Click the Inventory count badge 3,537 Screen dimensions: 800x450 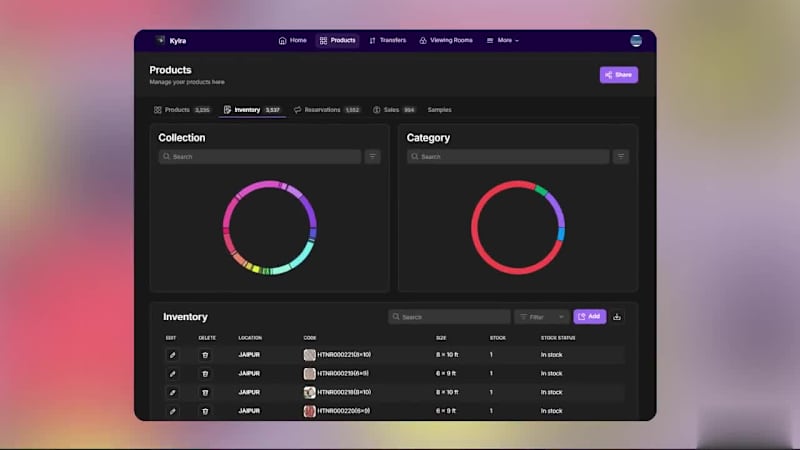coord(273,110)
